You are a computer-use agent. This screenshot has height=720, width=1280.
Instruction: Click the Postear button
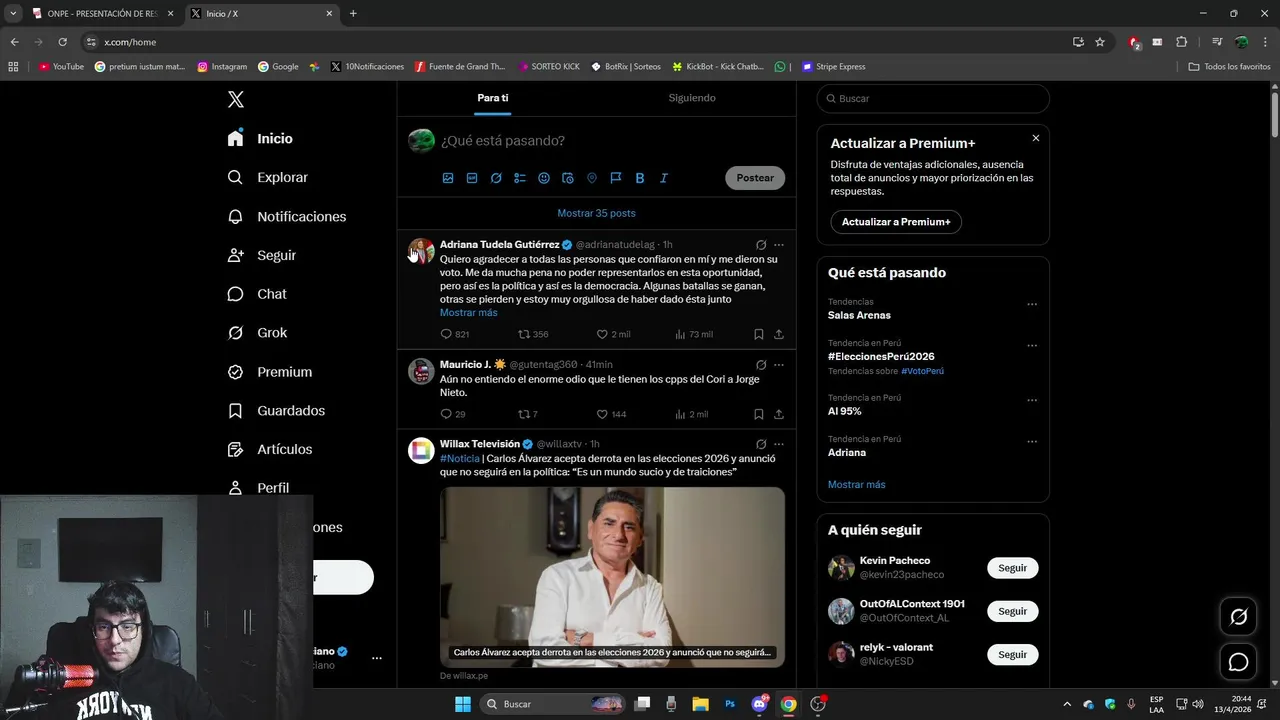755,178
